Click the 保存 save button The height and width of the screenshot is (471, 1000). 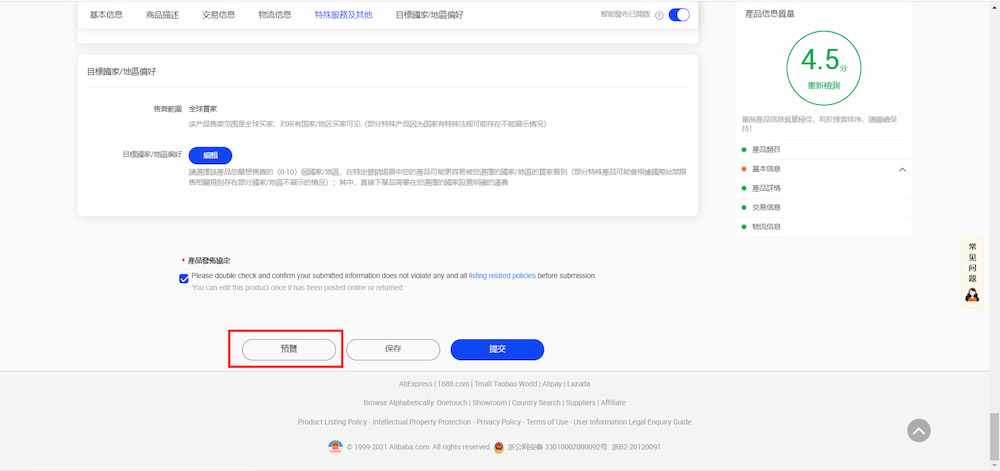tap(393, 349)
